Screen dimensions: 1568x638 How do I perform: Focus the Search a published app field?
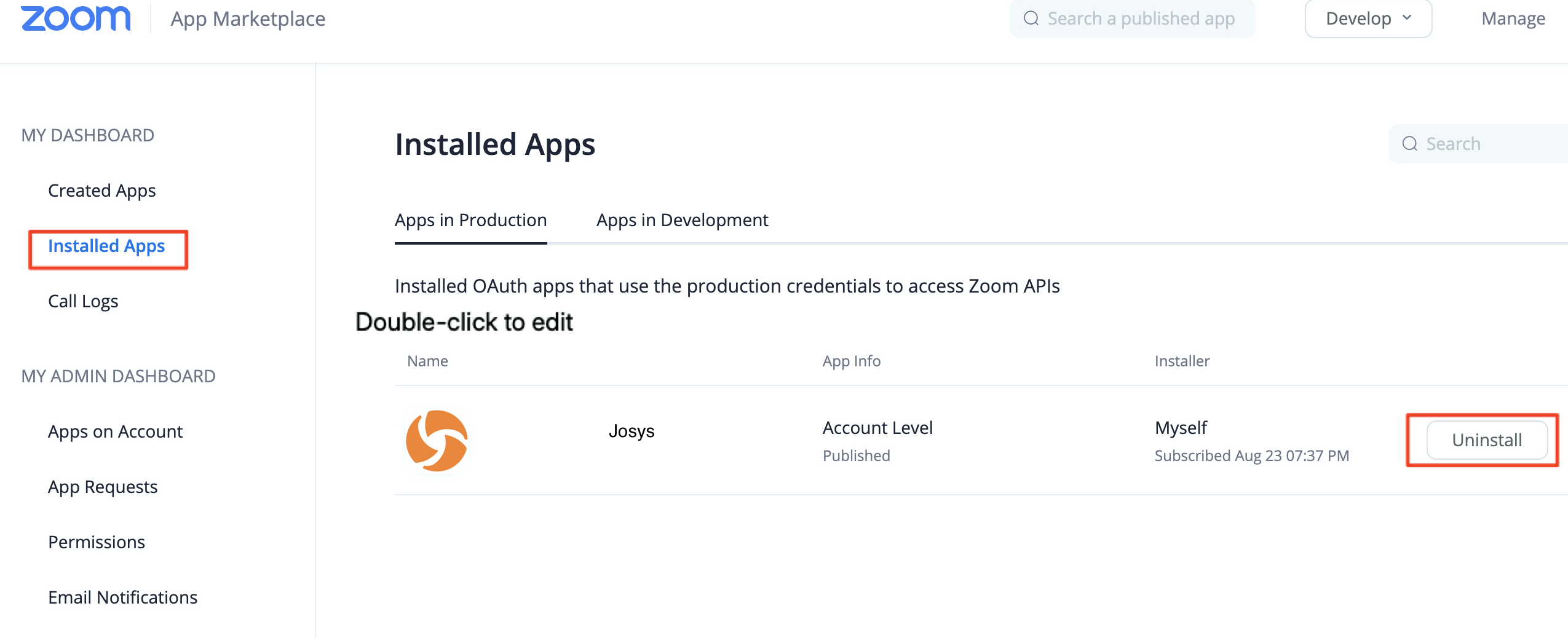(x=1141, y=18)
